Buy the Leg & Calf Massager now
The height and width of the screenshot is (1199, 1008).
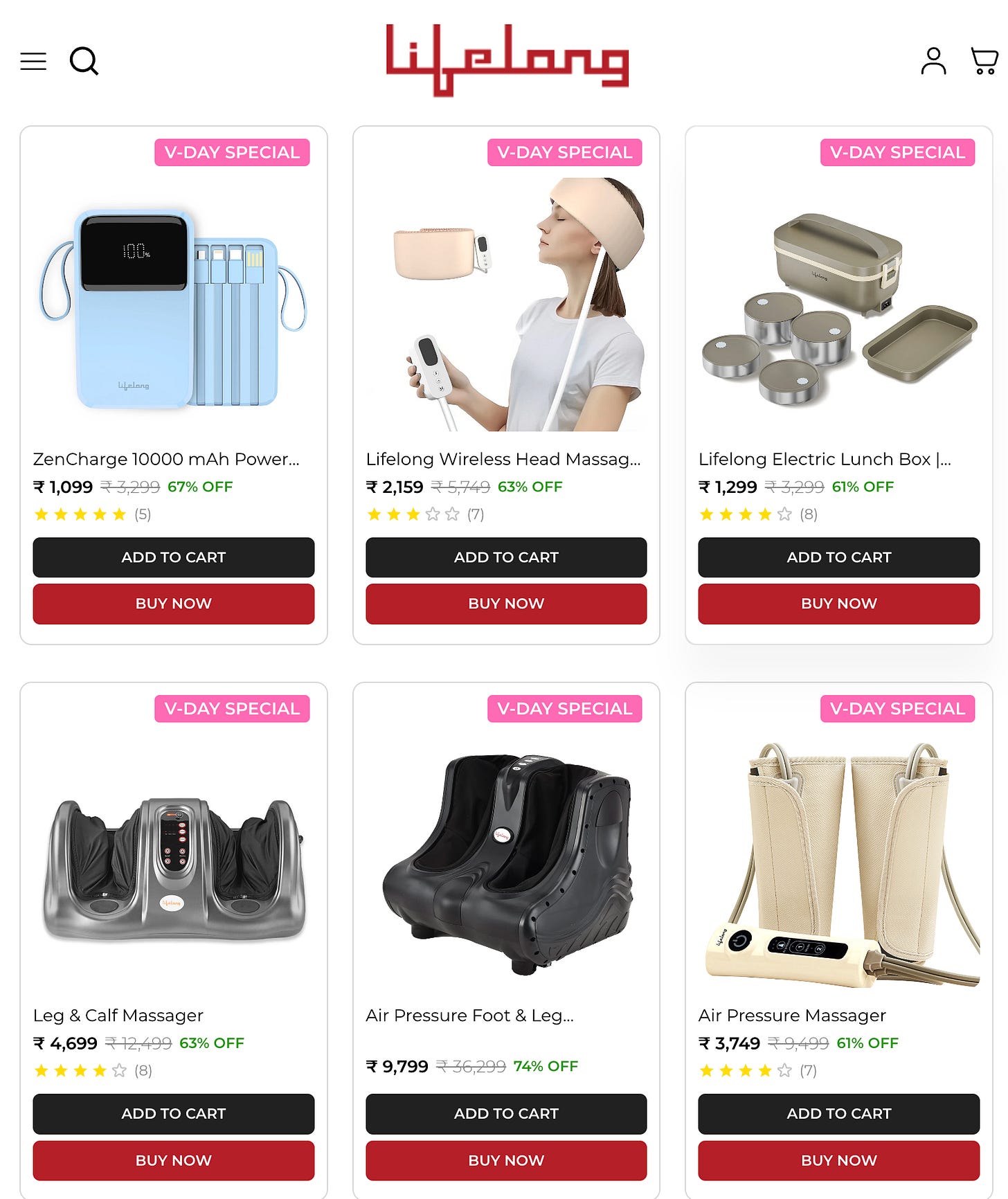pyautogui.click(x=174, y=1160)
